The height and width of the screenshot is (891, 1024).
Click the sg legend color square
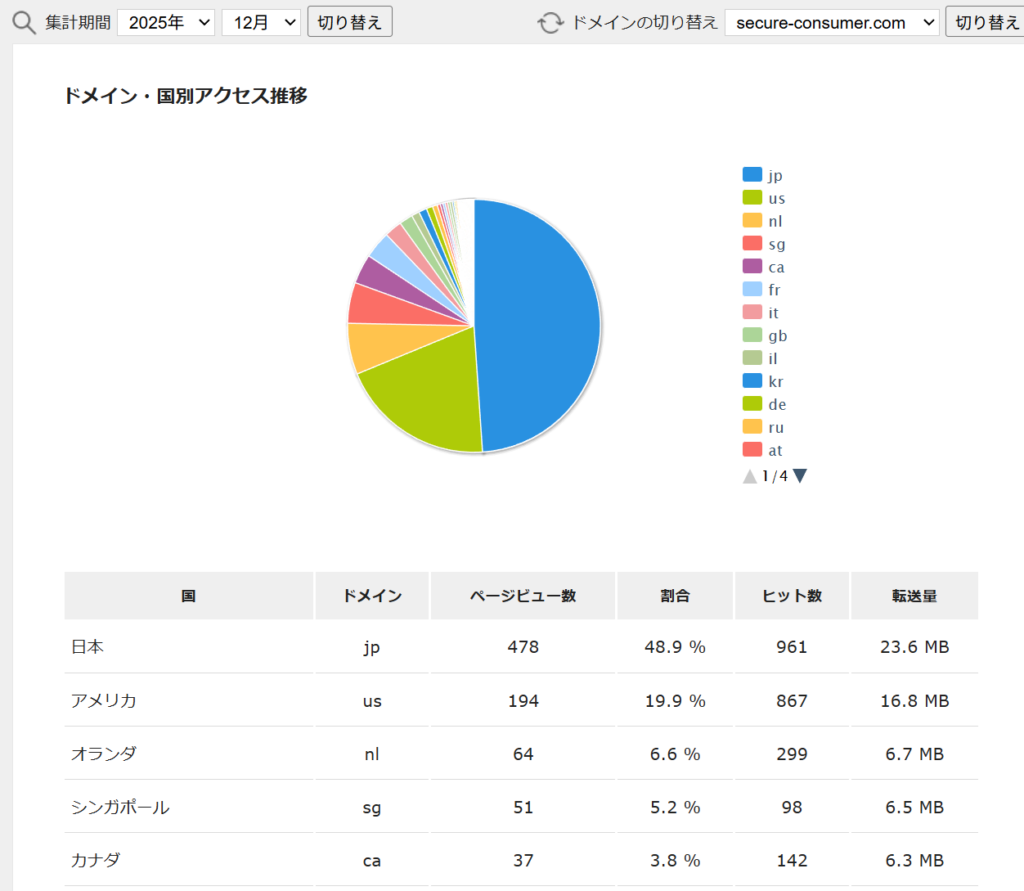(752, 244)
